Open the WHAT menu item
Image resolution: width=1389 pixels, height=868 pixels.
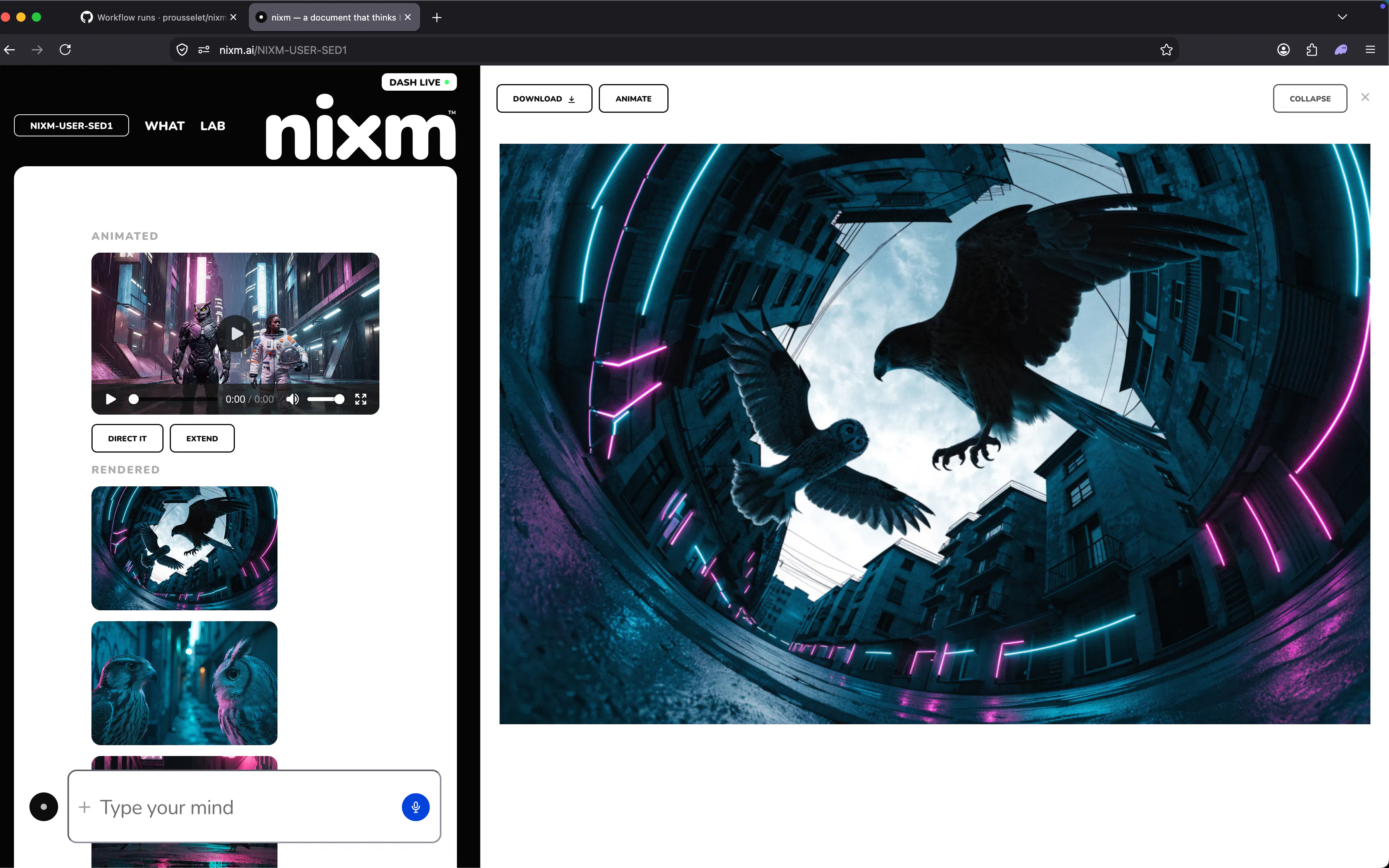[x=165, y=126]
